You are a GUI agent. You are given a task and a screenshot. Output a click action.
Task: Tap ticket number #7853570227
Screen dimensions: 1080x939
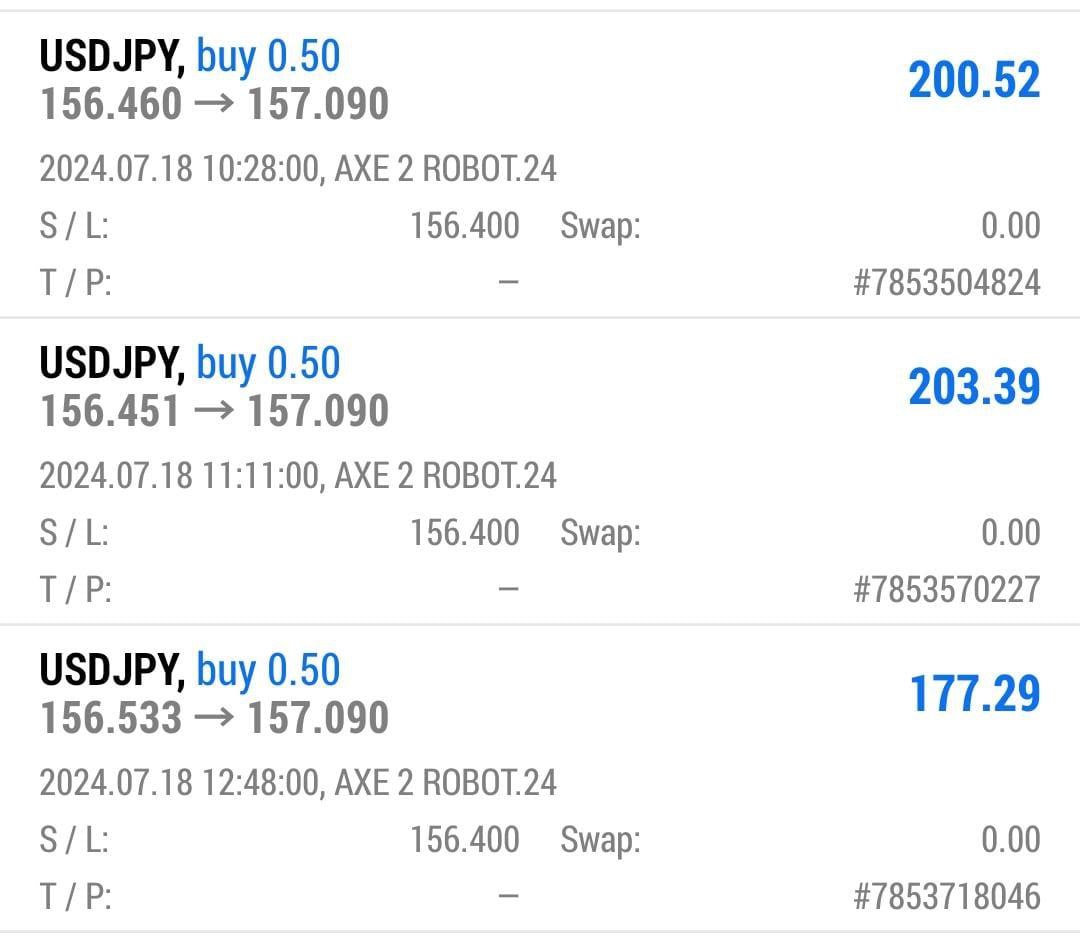pos(946,590)
